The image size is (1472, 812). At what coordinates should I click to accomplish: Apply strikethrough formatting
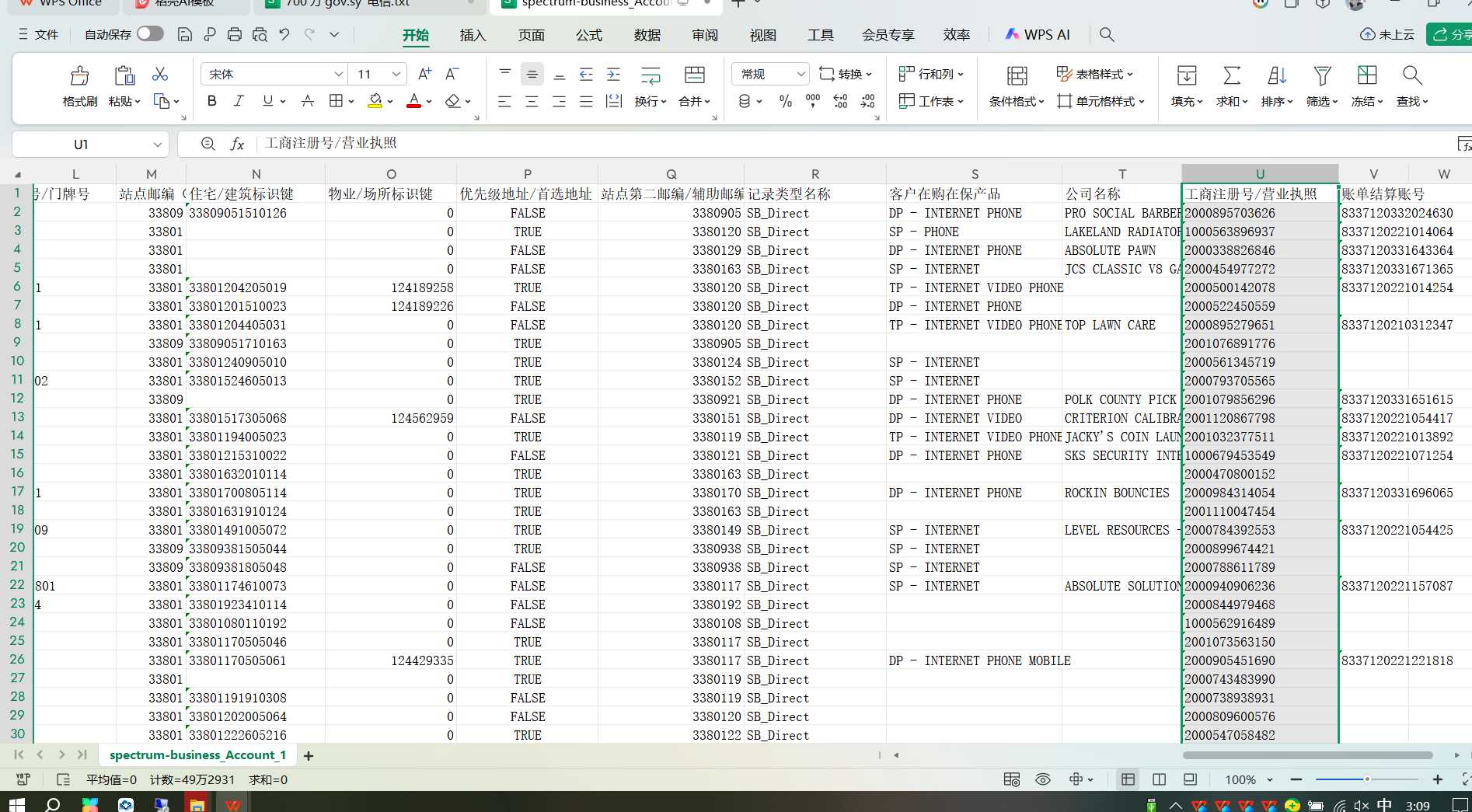[x=308, y=101]
